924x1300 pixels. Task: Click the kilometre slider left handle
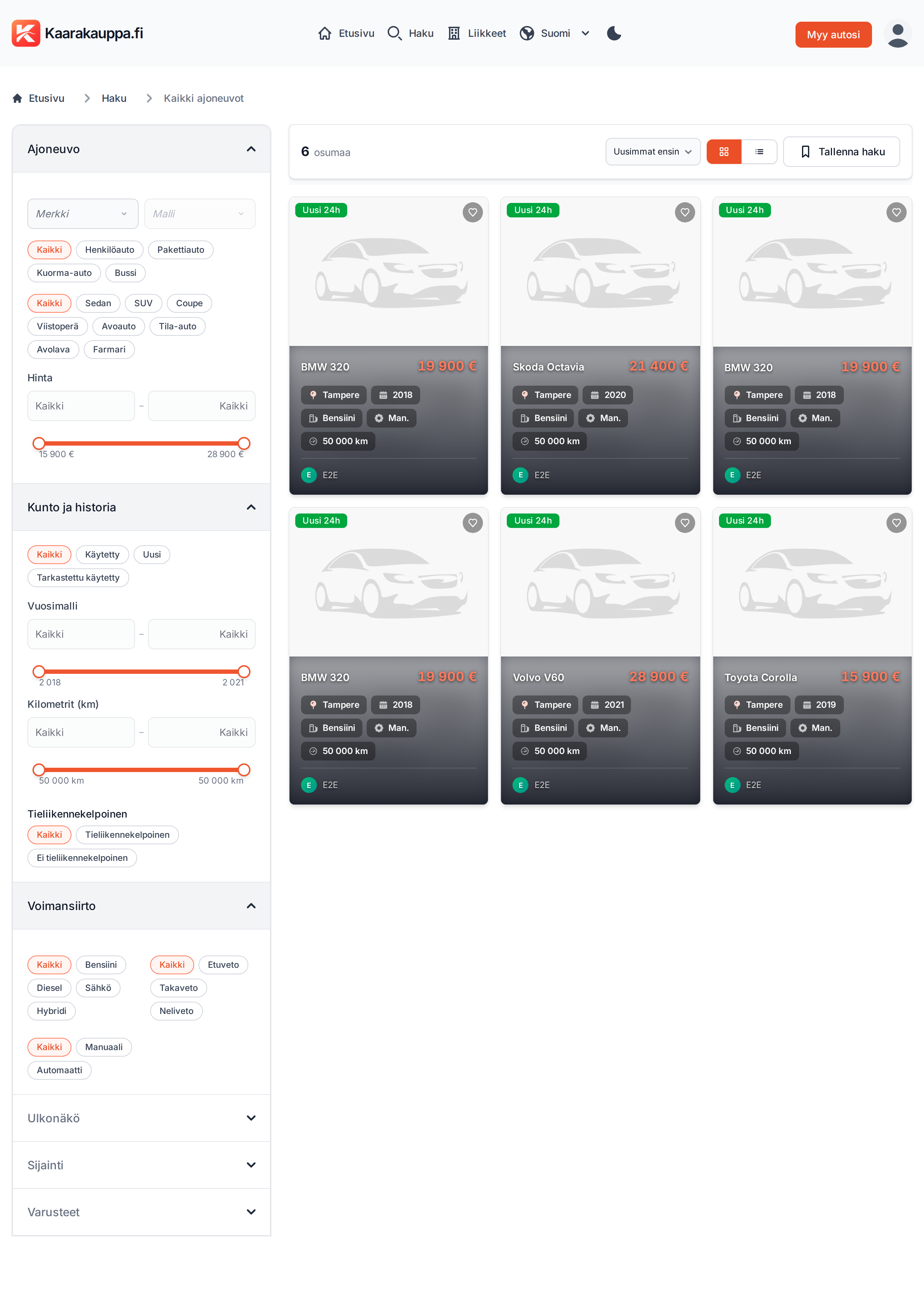pyautogui.click(x=39, y=771)
